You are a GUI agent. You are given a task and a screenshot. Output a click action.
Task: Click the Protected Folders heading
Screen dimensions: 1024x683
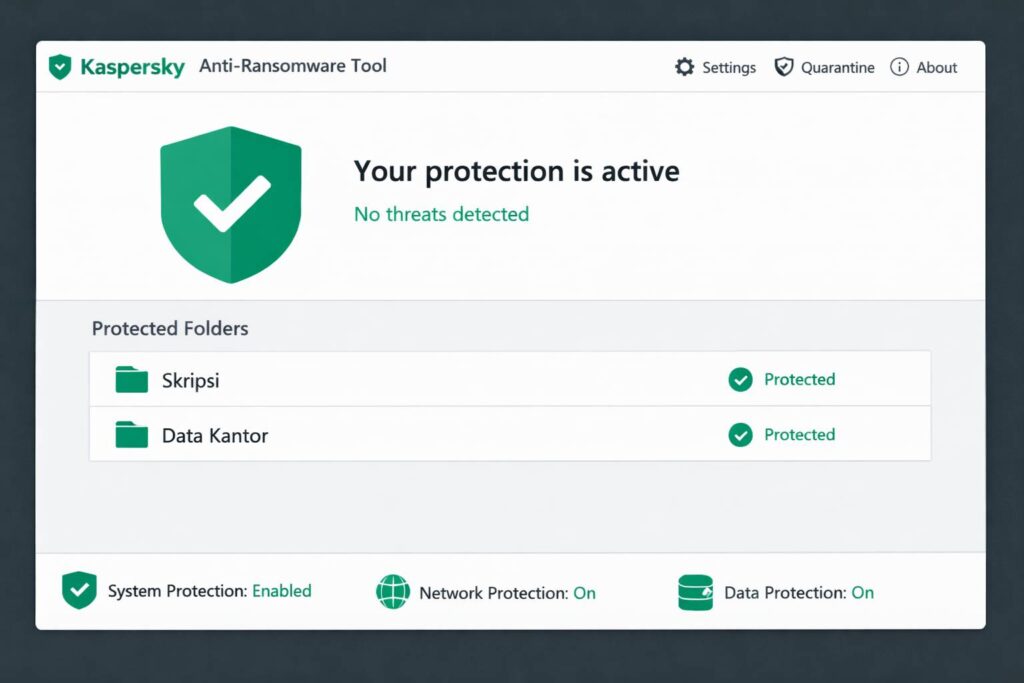[170, 328]
